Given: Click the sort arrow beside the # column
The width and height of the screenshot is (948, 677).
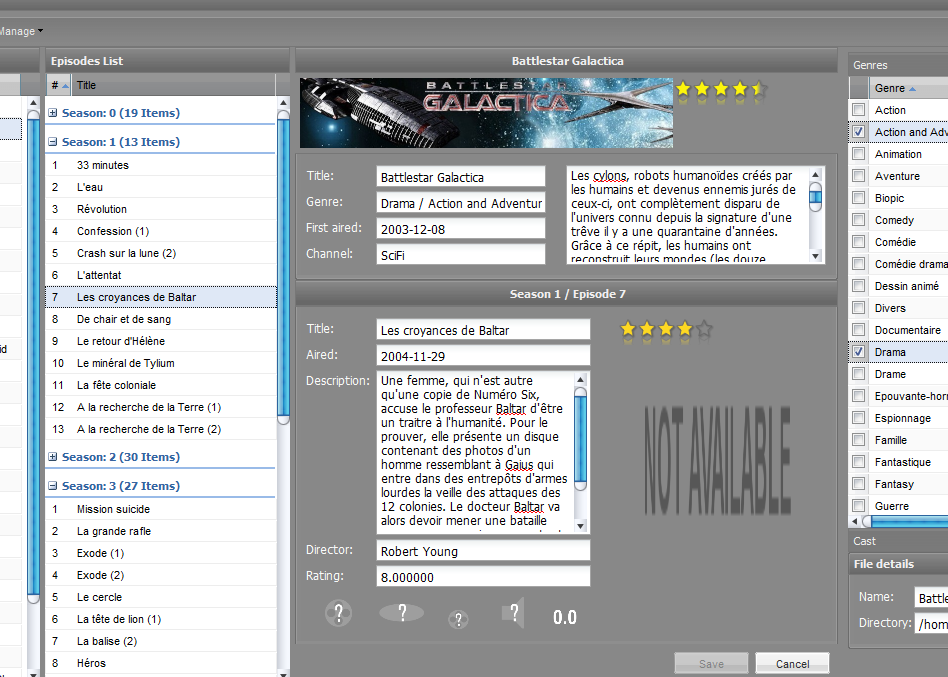Looking at the screenshot, I should [x=65, y=86].
